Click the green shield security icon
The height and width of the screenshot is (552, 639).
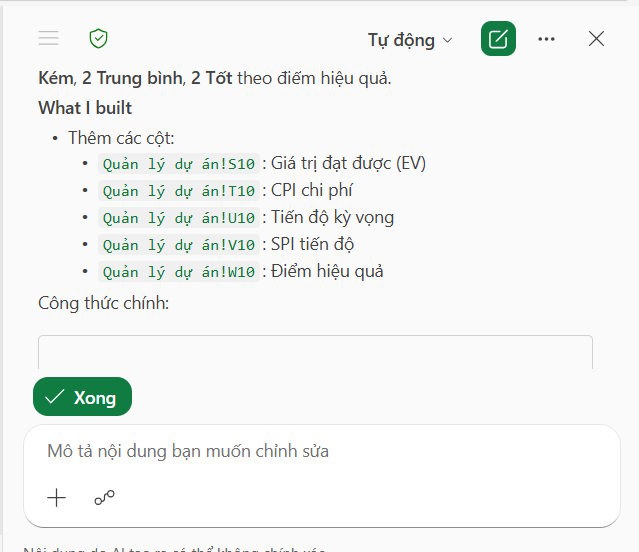[x=98, y=39]
